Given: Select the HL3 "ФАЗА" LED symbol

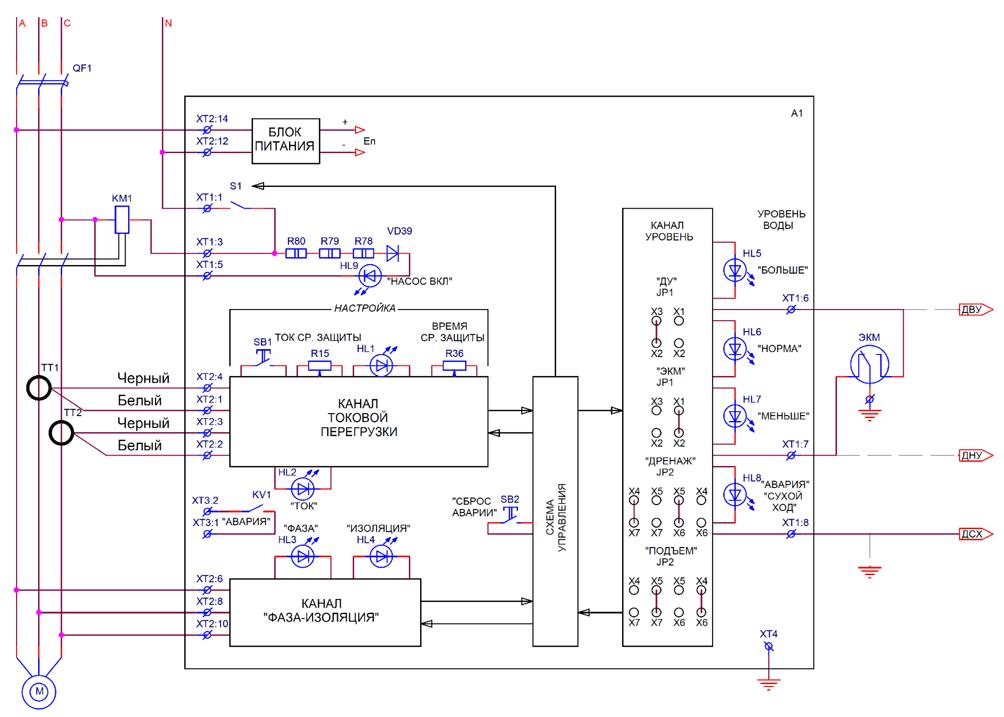Looking at the screenshot, I should pos(296,557).
